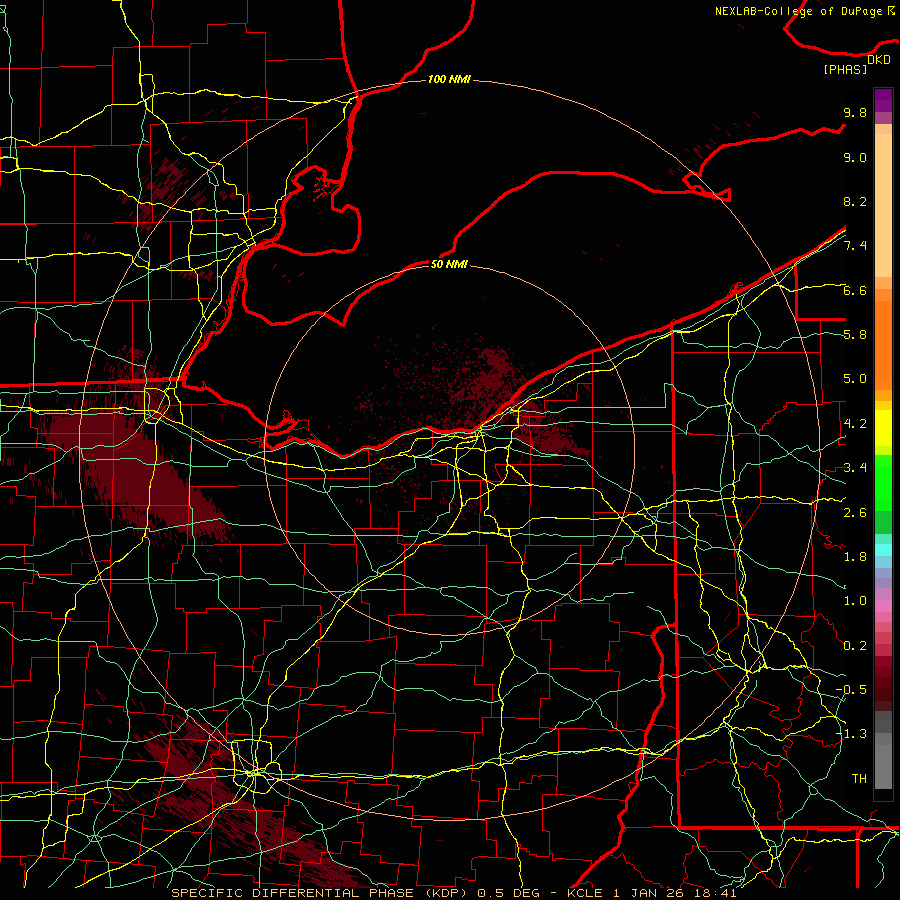This screenshot has height=900, width=900.
Task: Click the 8.2 scale value
Action: pyautogui.click(x=855, y=201)
